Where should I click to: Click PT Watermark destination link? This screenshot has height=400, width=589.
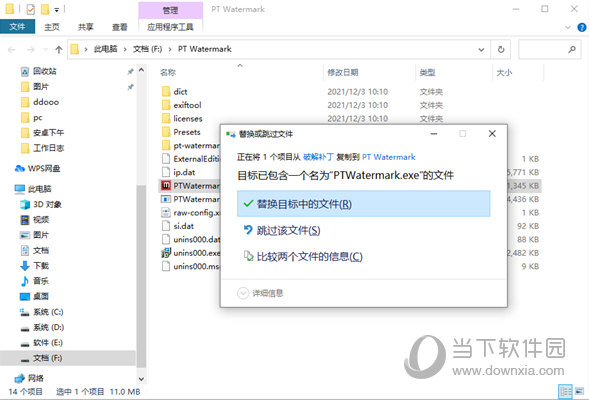tap(389, 157)
